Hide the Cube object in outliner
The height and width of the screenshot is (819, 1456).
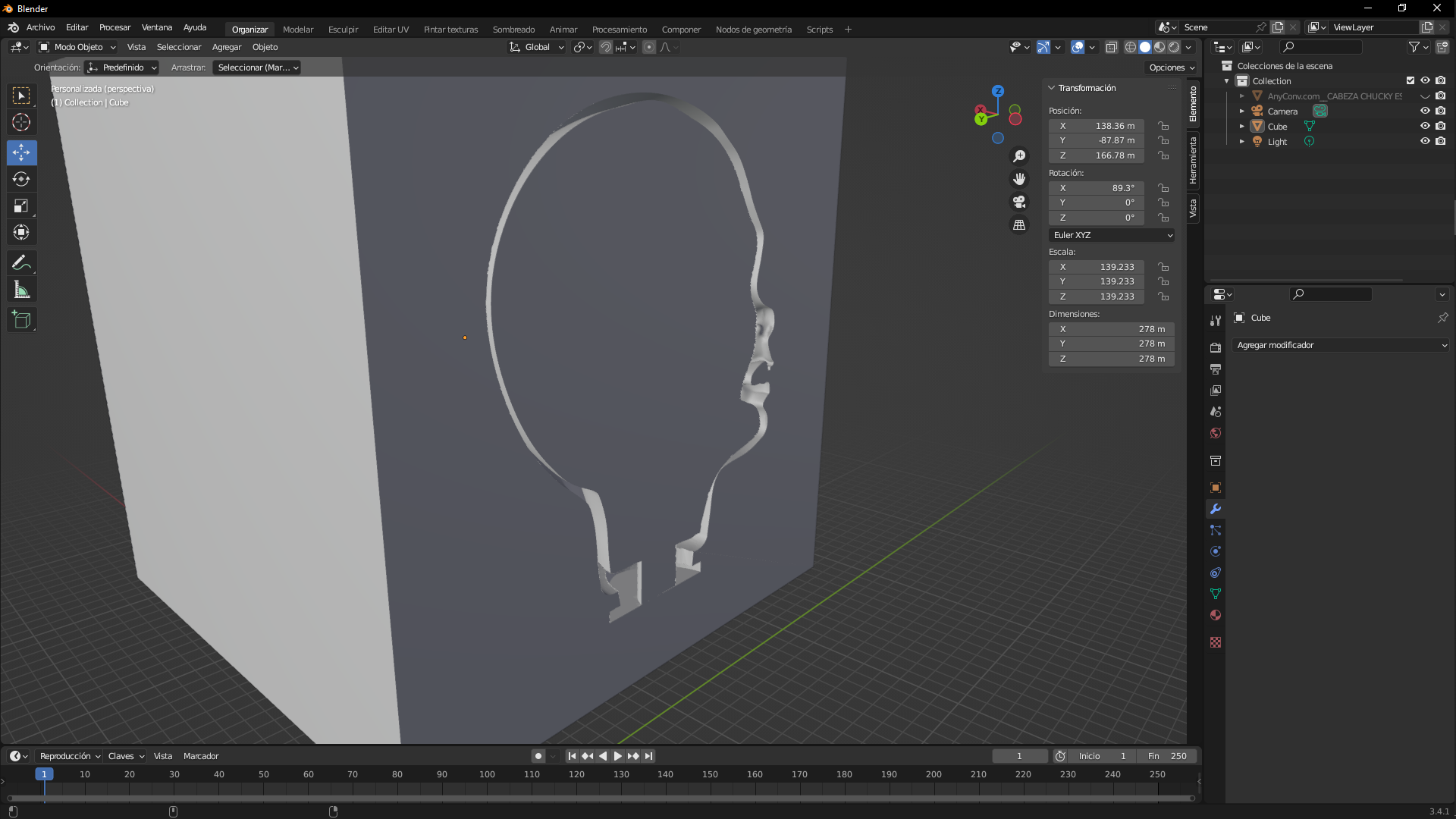1425,127
